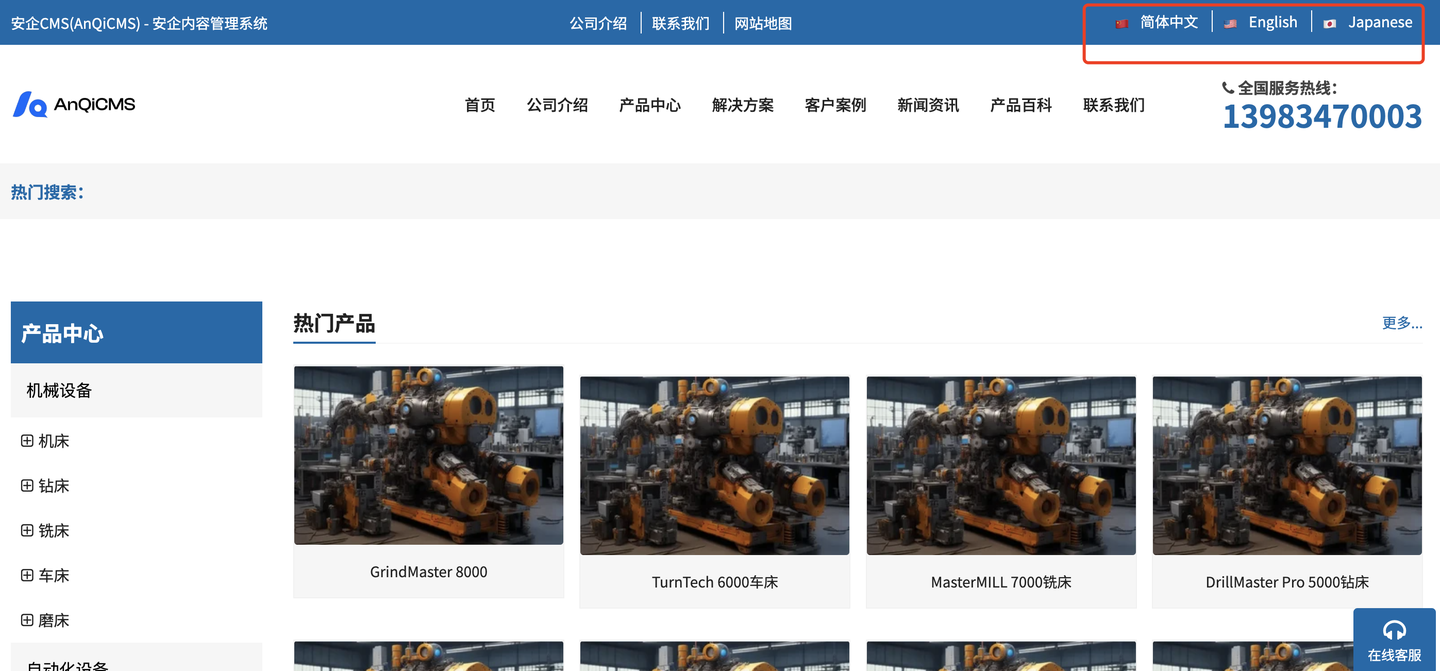Click the 安企CMS site title text
This screenshot has height=671, width=1440.
click(140, 23)
